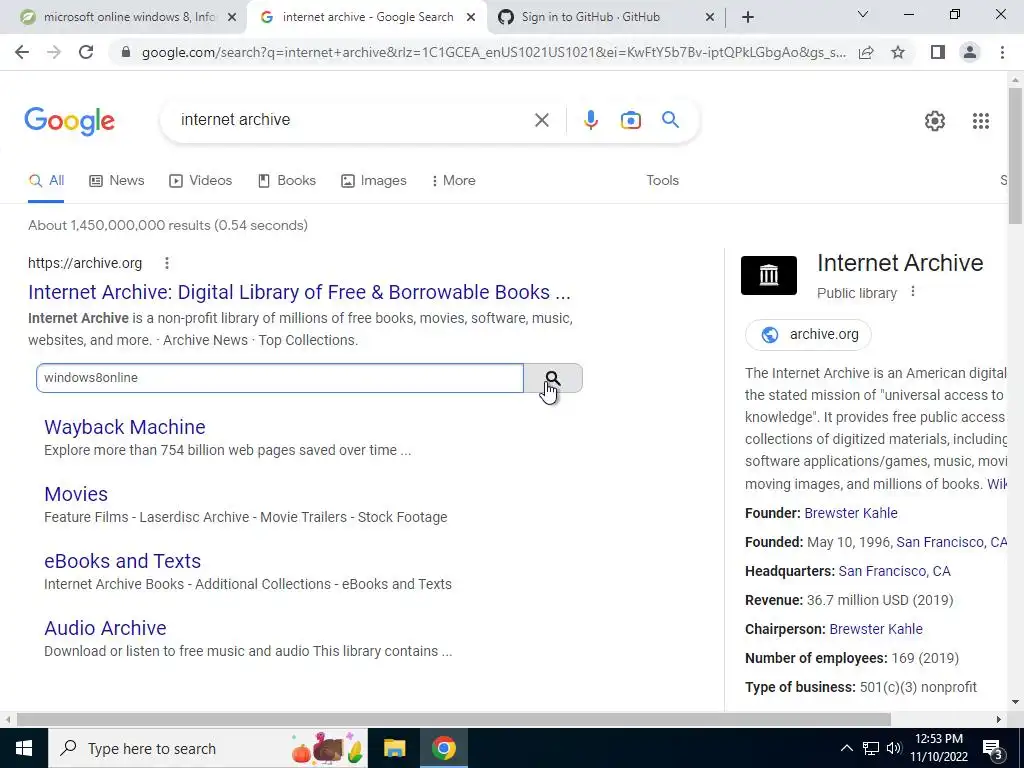Click the vertical scrollbar thumb

point(1016,155)
